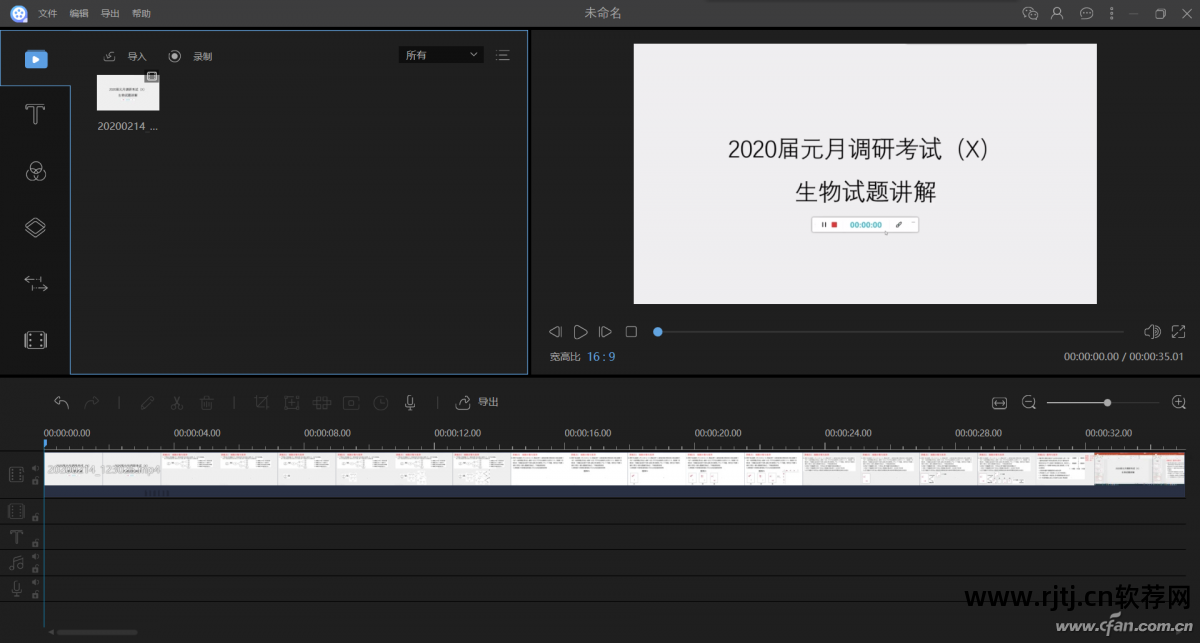Click the 导入 import button

coord(126,57)
